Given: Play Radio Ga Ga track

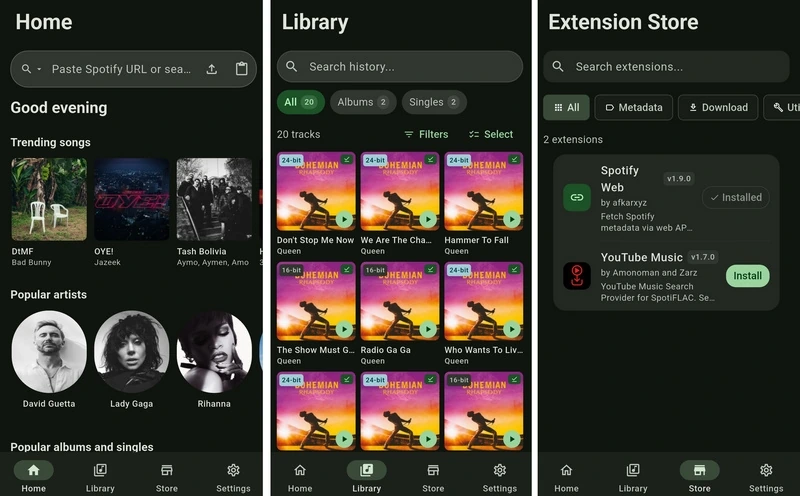Looking at the screenshot, I should click(x=428, y=329).
